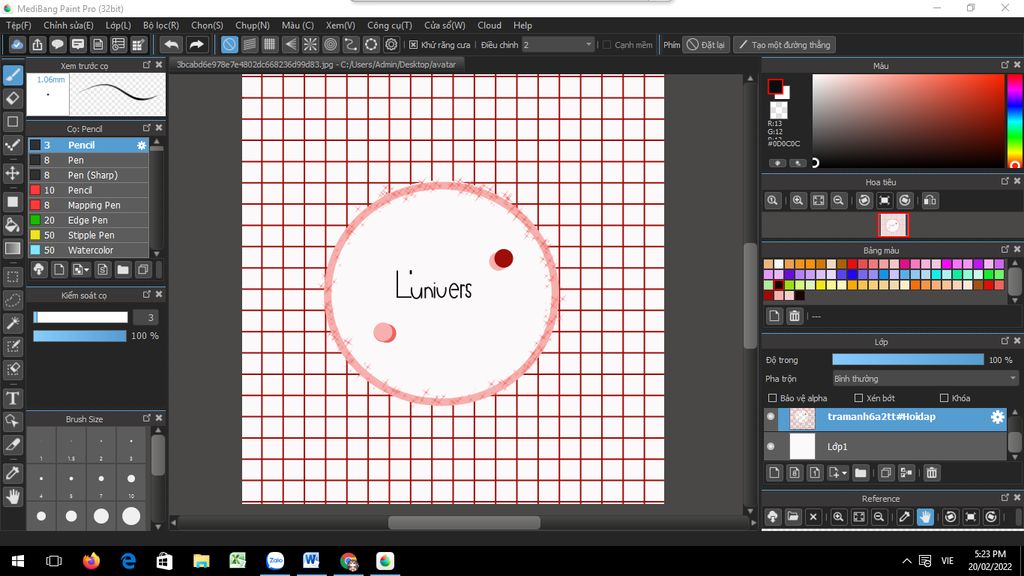Open the add layer dropdown arrow
The image size is (1024, 576).
tap(844, 473)
